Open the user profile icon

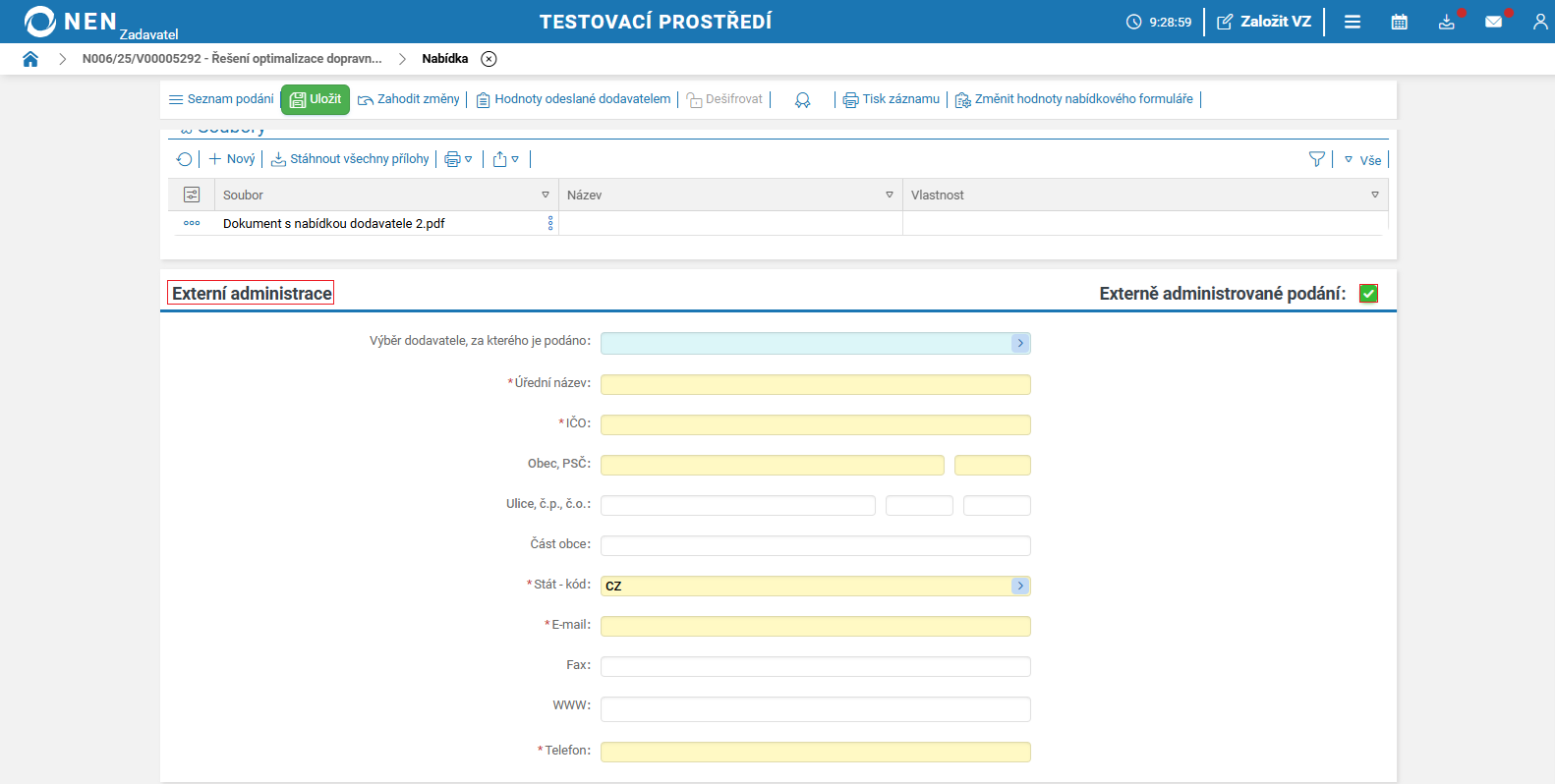pyautogui.click(x=1539, y=22)
